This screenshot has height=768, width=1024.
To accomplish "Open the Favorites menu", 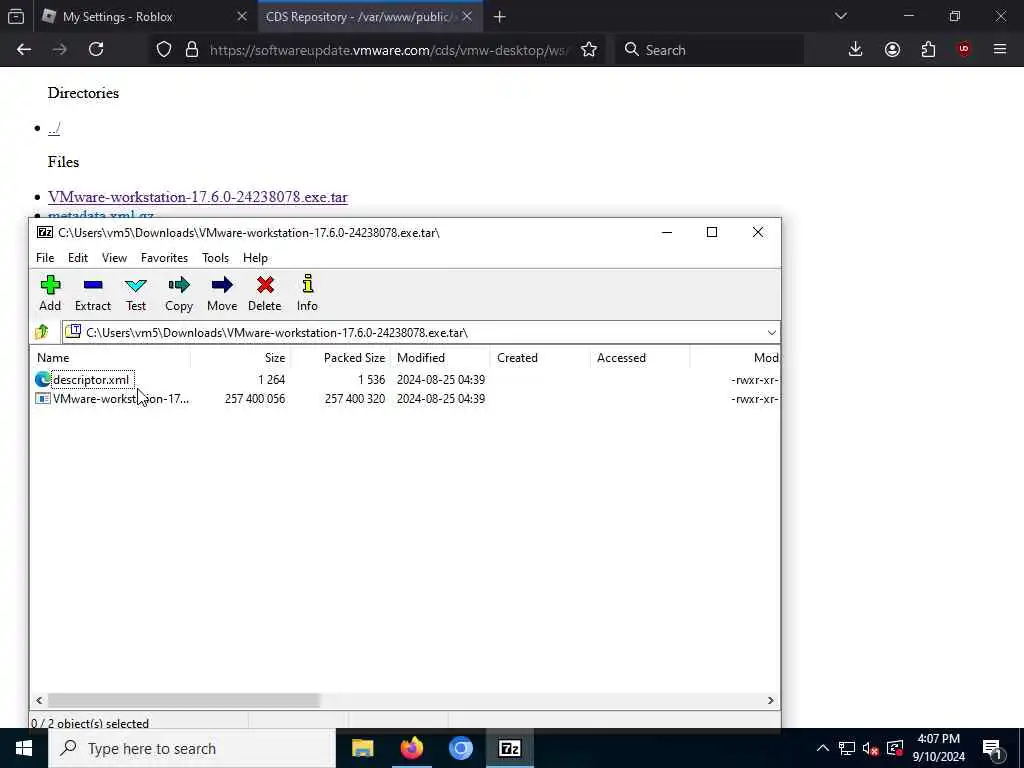I will (165, 258).
